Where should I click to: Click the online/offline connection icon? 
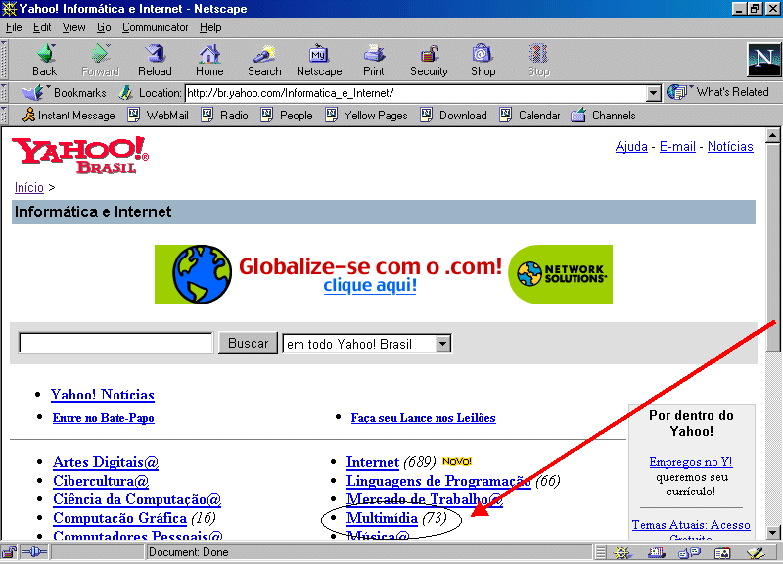[x=34, y=552]
